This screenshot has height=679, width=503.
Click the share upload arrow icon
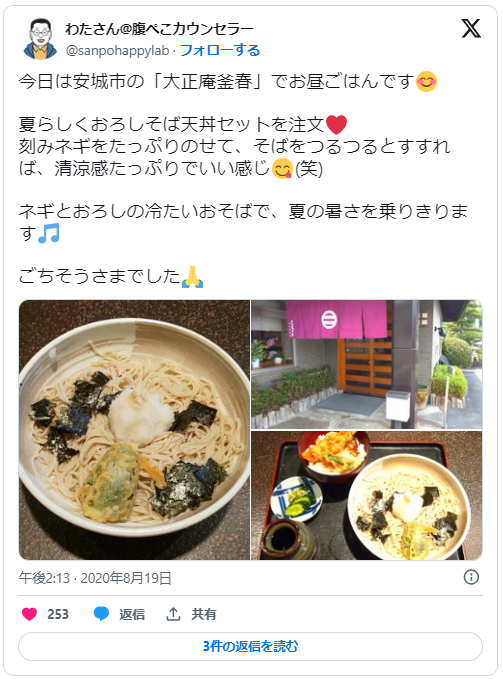pyautogui.click(x=173, y=614)
